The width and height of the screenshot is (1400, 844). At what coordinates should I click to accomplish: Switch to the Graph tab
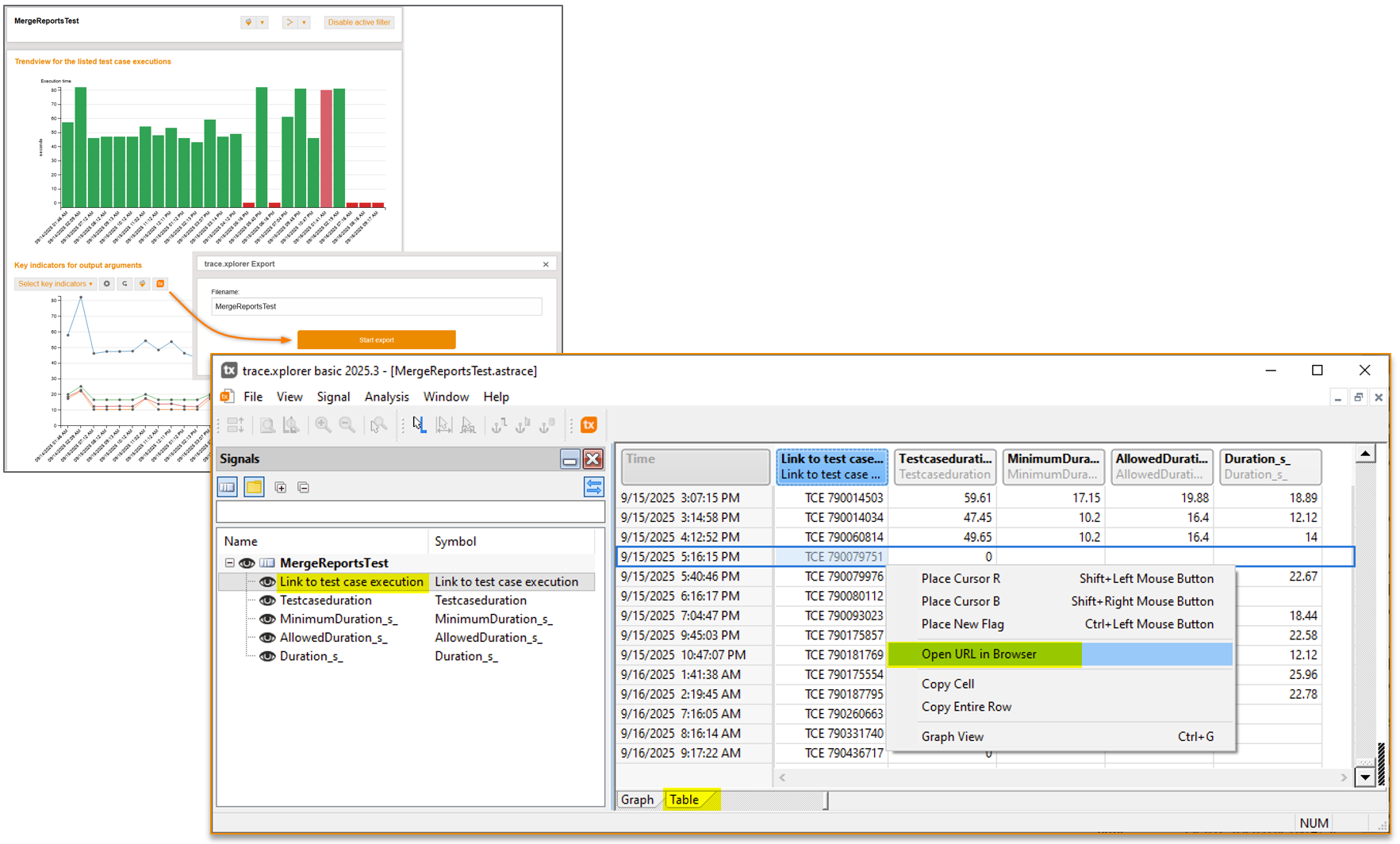click(637, 800)
